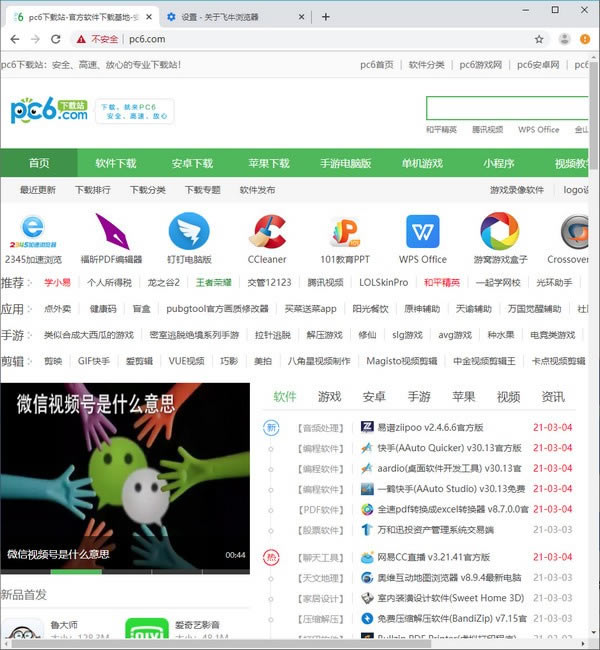Click the BandiZip list entry icon
The width and height of the screenshot is (600, 650).
pos(367,618)
